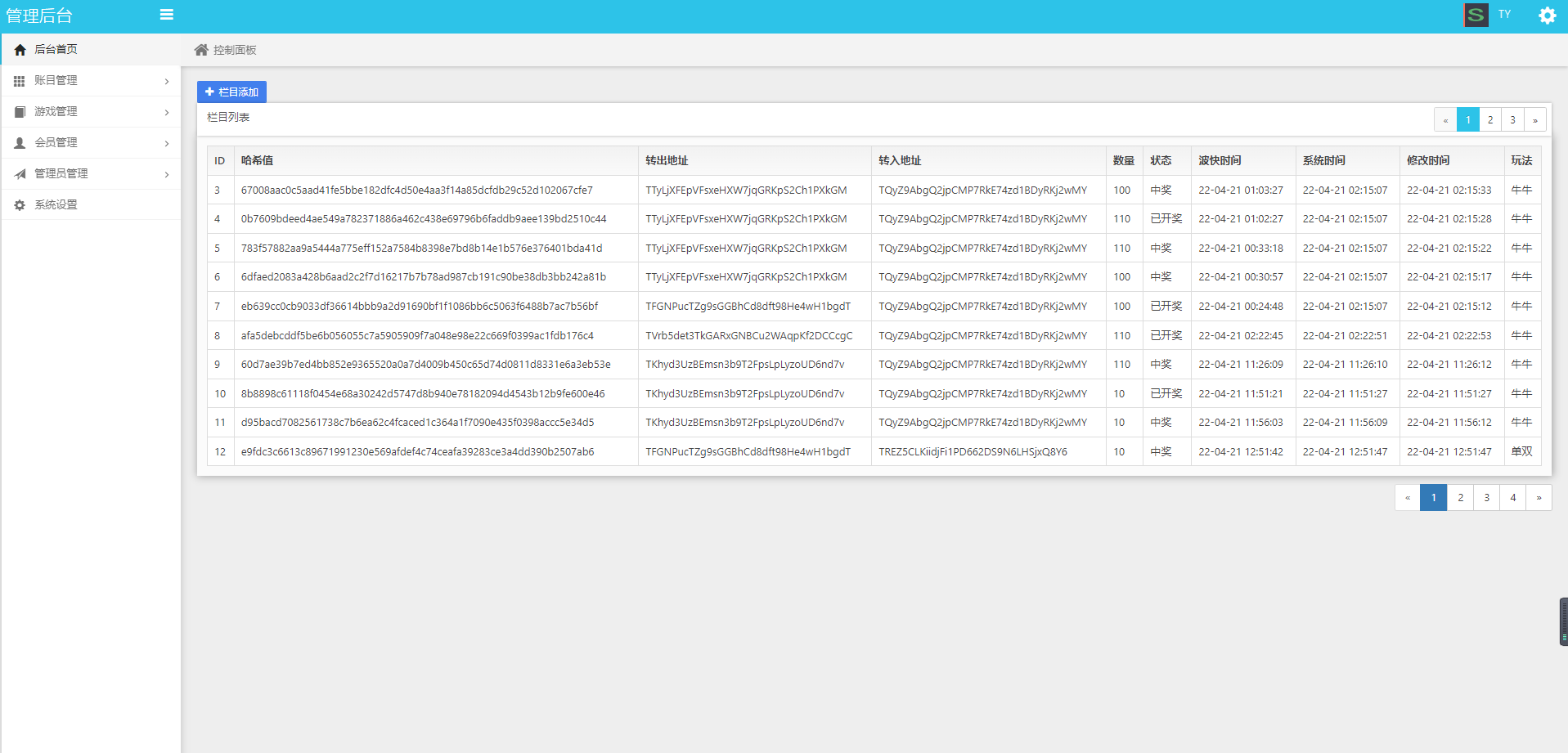Click the 哈希值 column header
Image resolution: width=1568 pixels, height=753 pixels.
[x=257, y=161]
